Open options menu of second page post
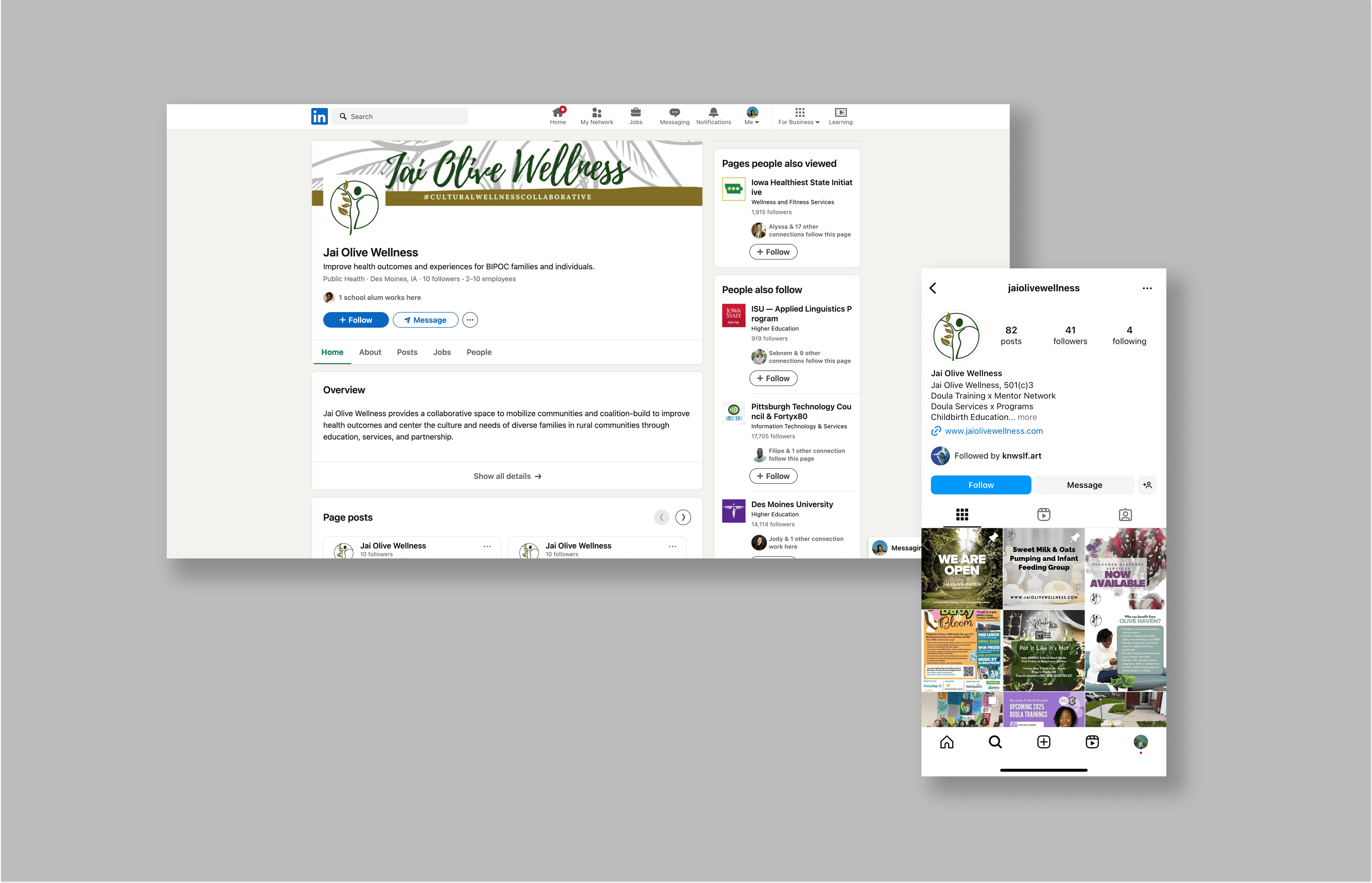The height and width of the screenshot is (883, 1372). 672,546
